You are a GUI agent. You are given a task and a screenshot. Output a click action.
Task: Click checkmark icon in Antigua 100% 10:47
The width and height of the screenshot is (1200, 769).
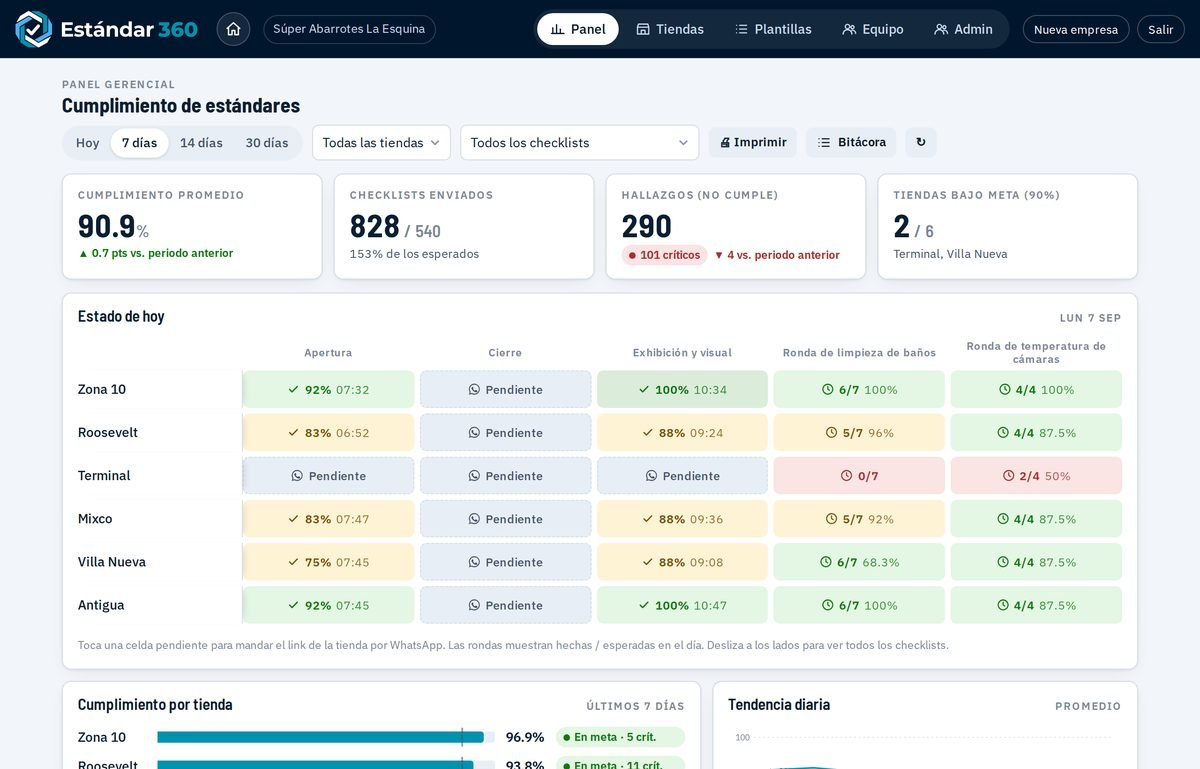tap(644, 605)
